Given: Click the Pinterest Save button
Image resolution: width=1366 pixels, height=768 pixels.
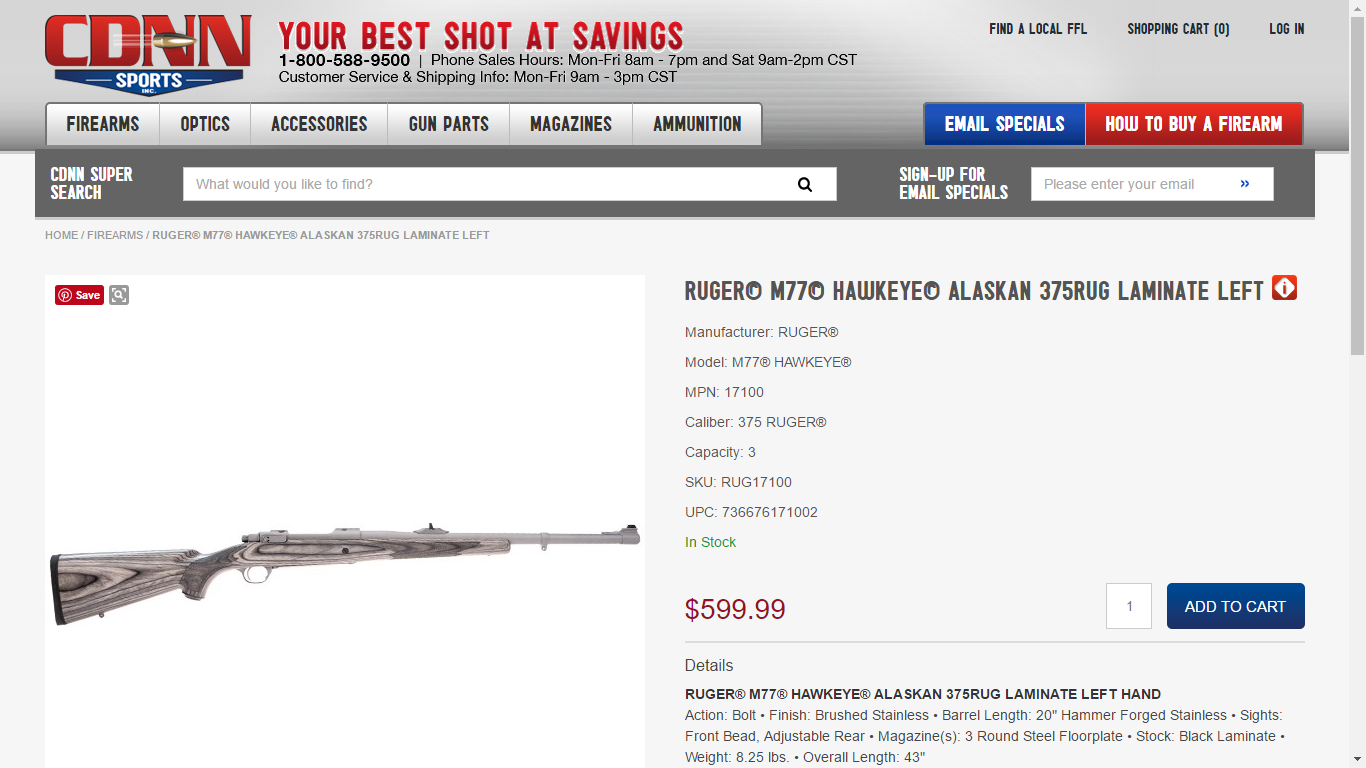Looking at the screenshot, I should click(80, 295).
